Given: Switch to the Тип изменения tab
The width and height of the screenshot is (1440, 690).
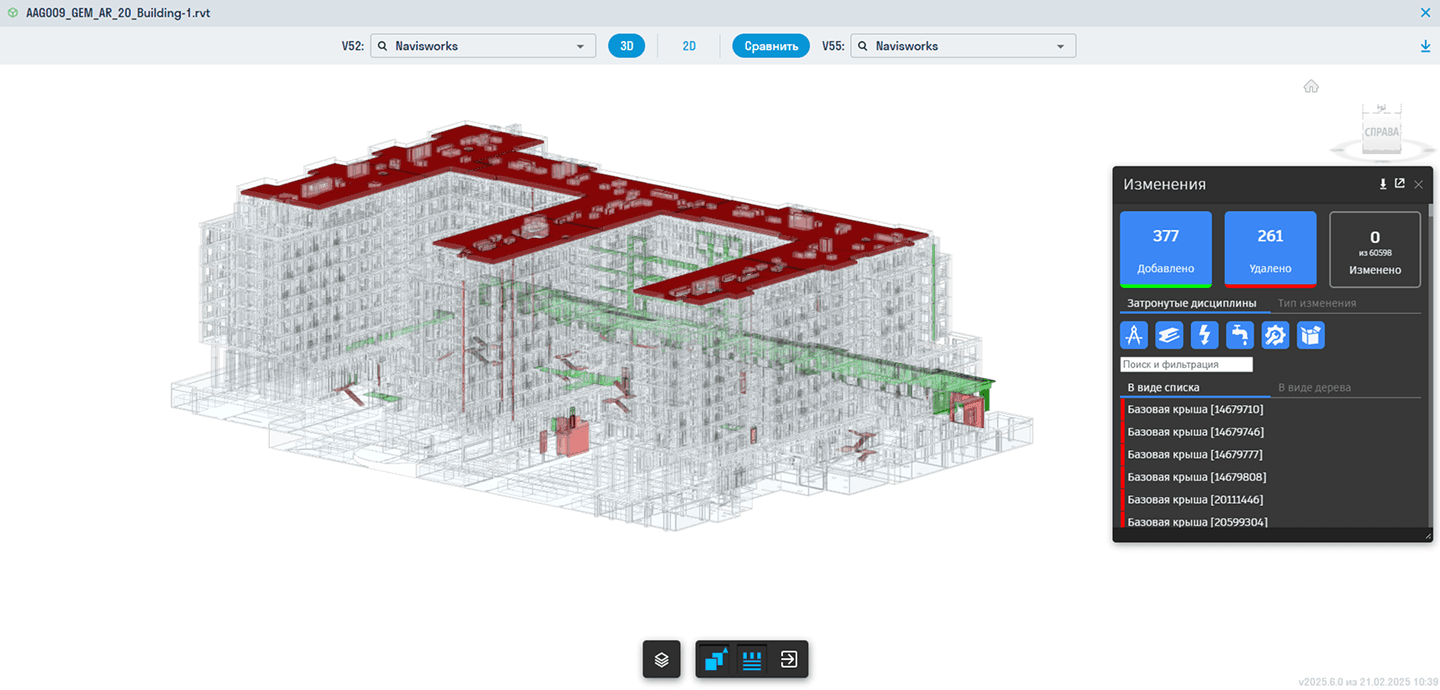Looking at the screenshot, I should (1317, 303).
